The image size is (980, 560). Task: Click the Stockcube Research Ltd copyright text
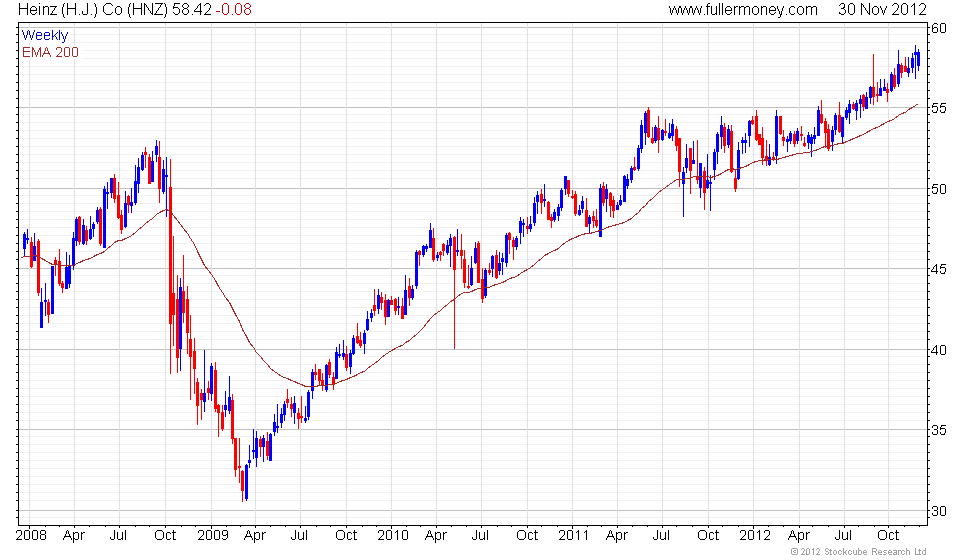[858, 551]
